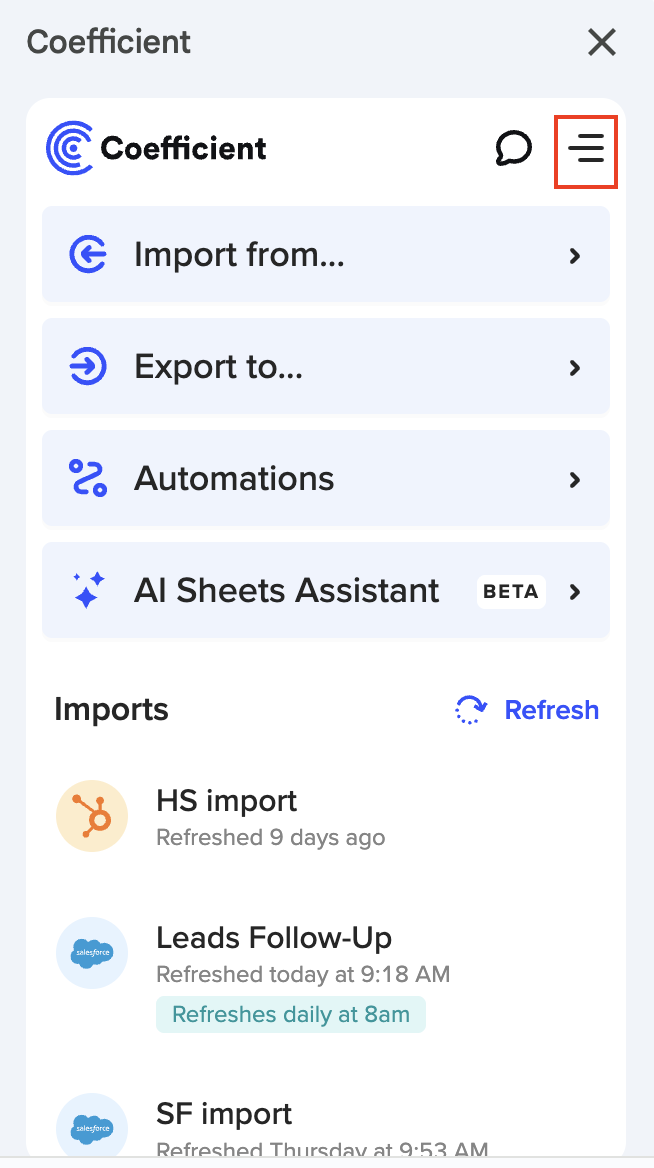Click the AI sparkle stars icon
This screenshot has height=1168, width=654.
coord(88,591)
